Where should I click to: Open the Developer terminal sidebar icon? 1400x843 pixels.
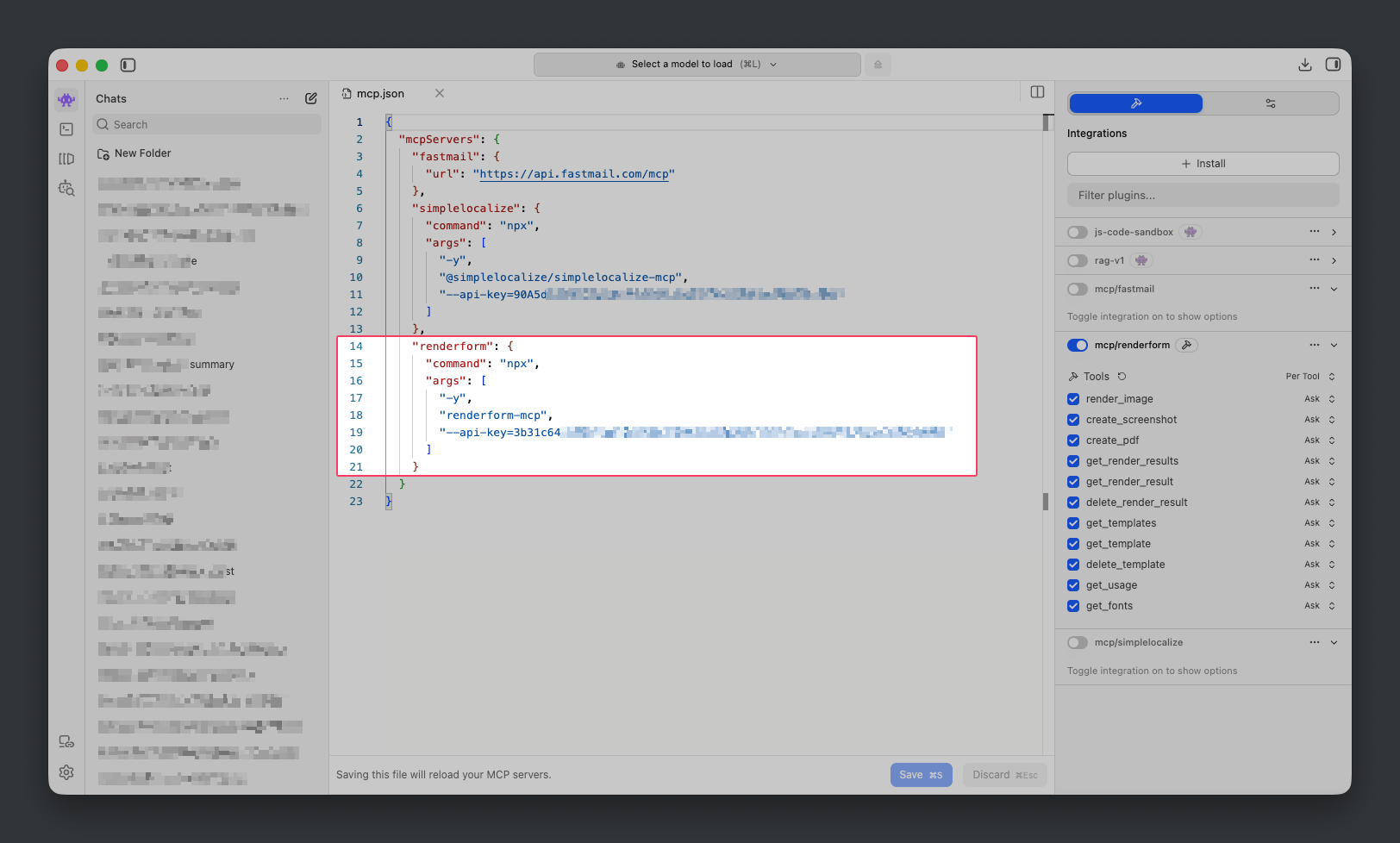click(66, 129)
